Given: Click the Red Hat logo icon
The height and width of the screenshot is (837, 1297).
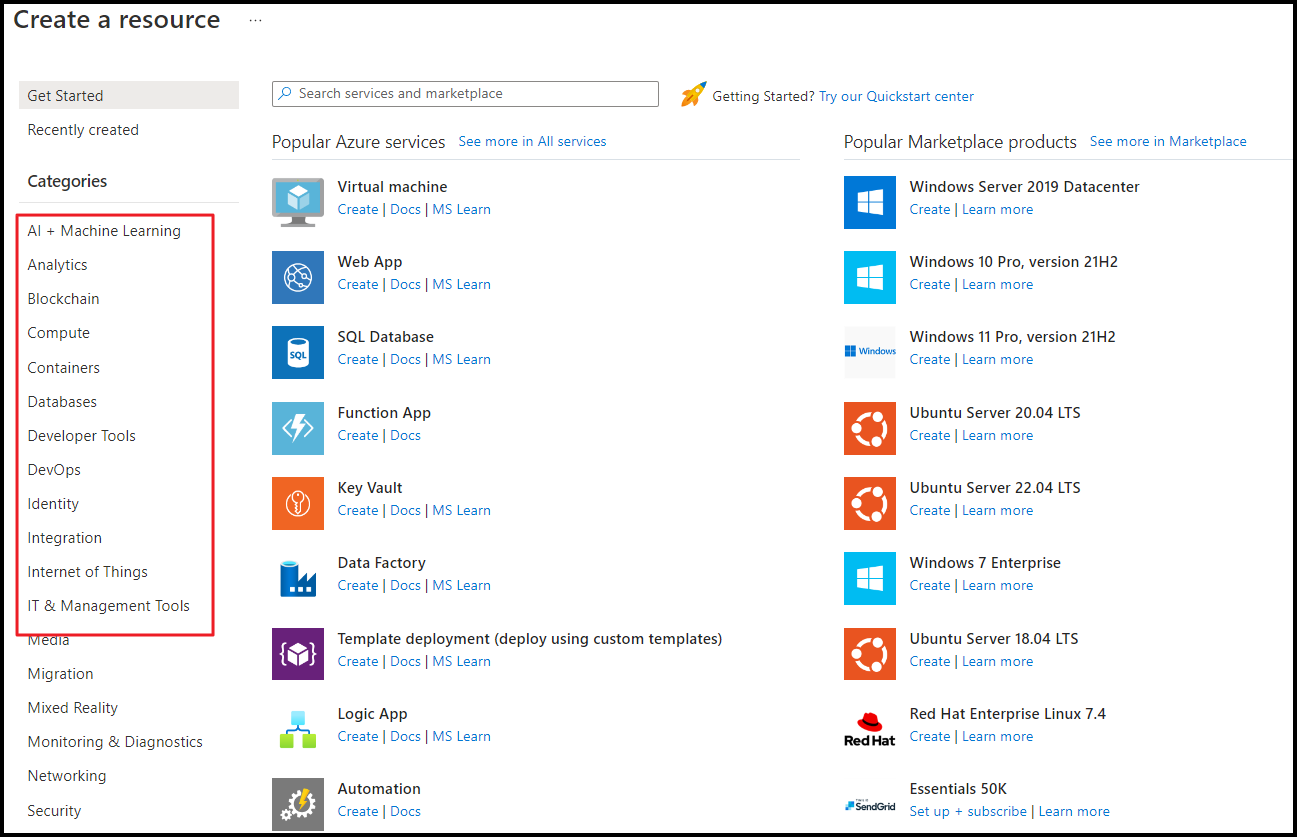Looking at the screenshot, I should [x=870, y=729].
